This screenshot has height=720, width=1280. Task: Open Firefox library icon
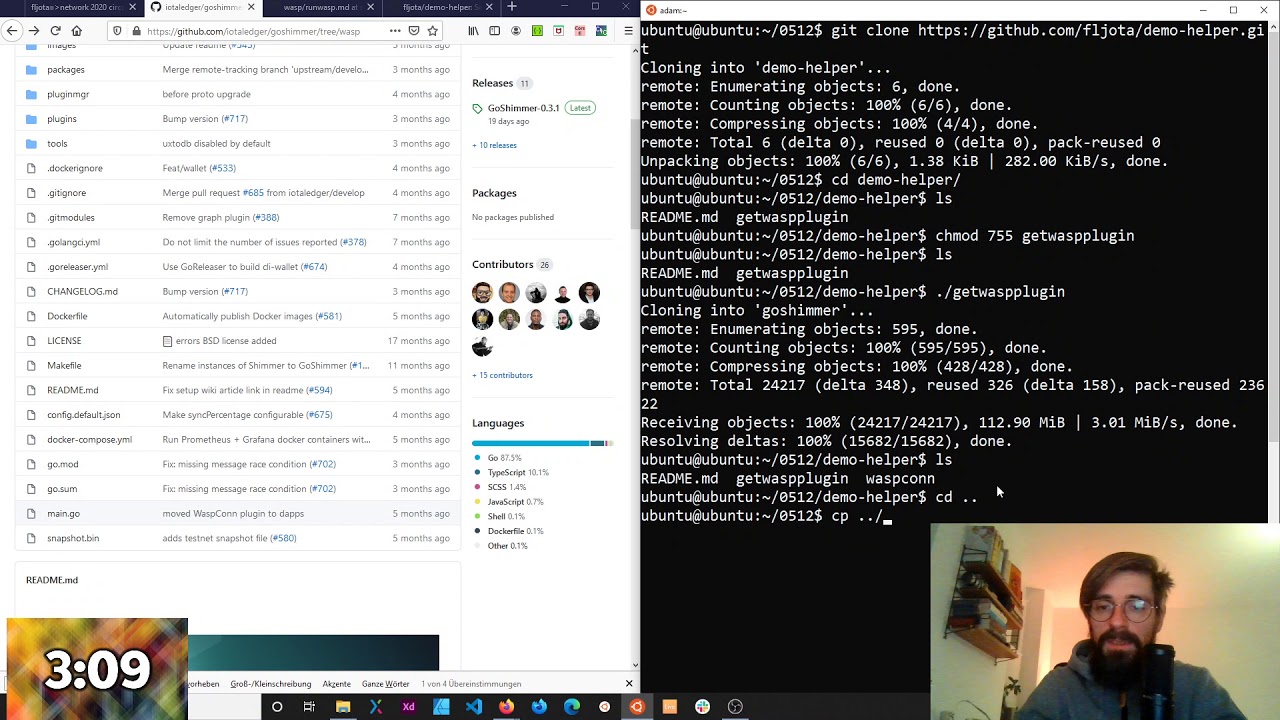473,31
